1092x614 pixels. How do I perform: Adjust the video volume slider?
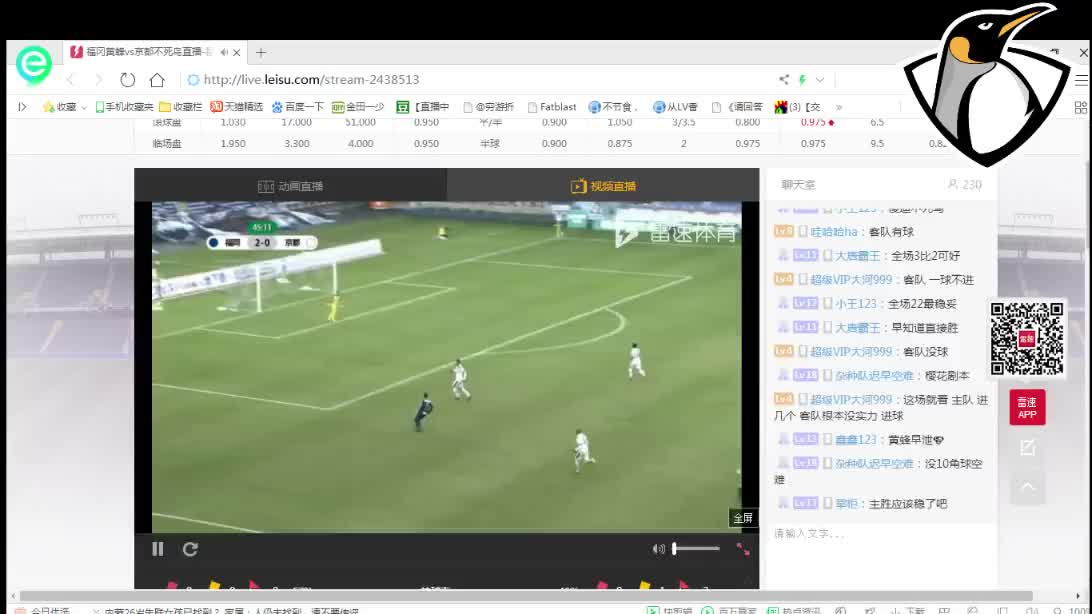tap(696, 548)
